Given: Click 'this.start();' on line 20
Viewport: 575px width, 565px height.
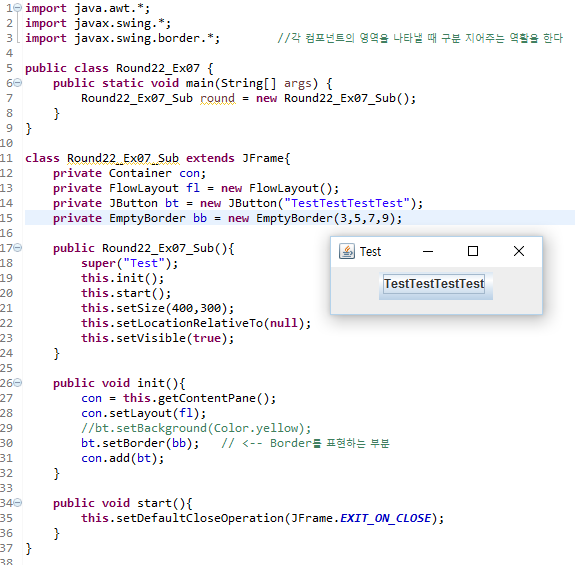Looking at the screenshot, I should click(x=126, y=293).
